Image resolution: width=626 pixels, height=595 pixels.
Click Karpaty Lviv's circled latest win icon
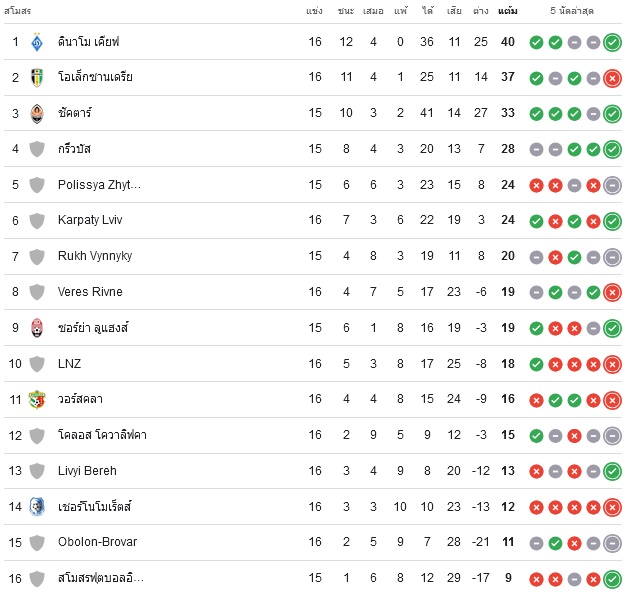click(x=612, y=221)
